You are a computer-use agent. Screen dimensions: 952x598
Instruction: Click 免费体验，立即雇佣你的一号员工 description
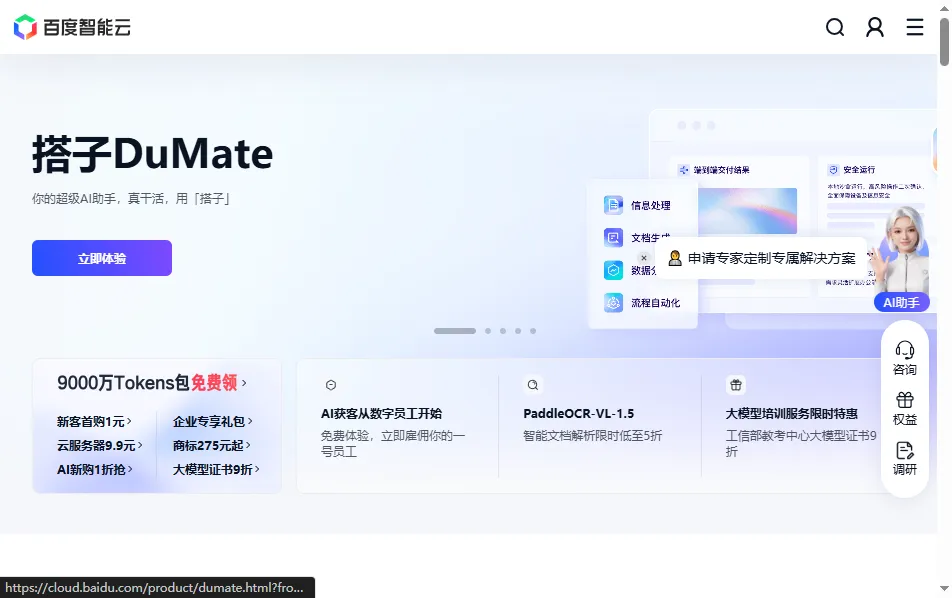coord(393,443)
